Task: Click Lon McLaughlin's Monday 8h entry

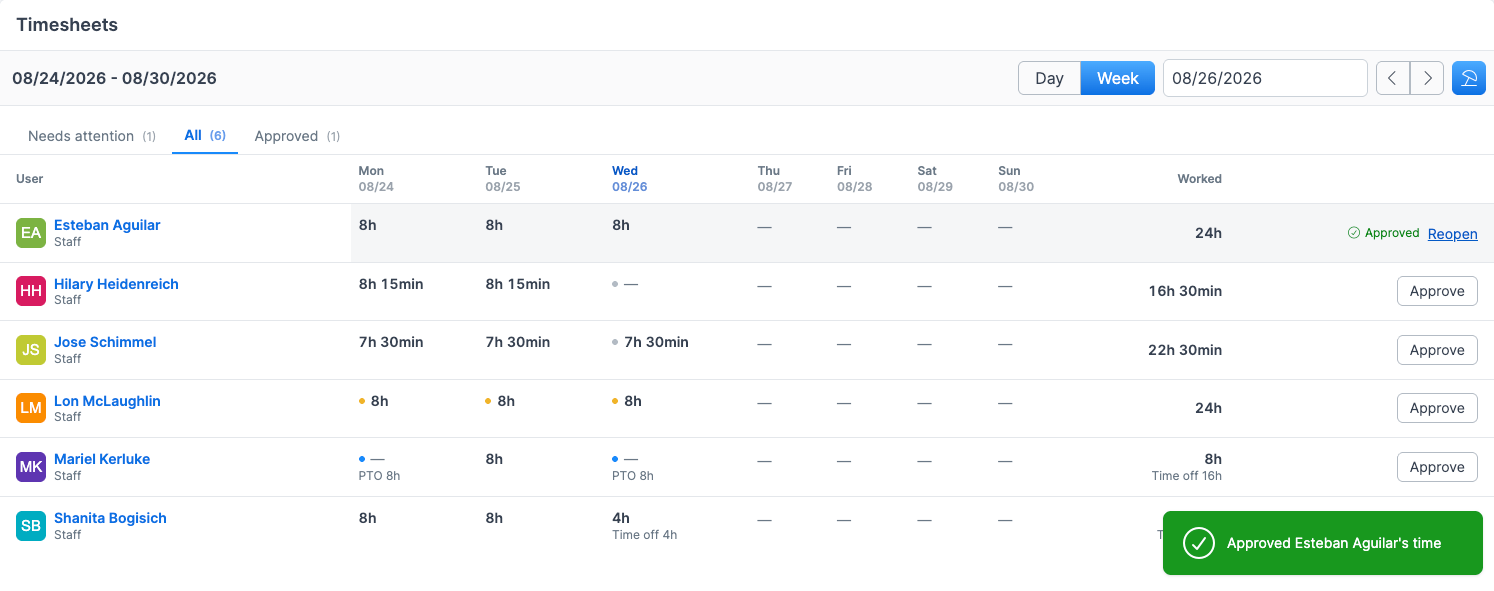Action: (379, 401)
